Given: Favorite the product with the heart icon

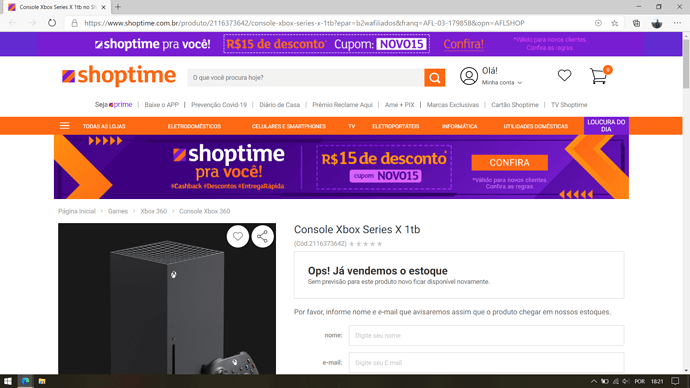Looking at the screenshot, I should (238, 237).
